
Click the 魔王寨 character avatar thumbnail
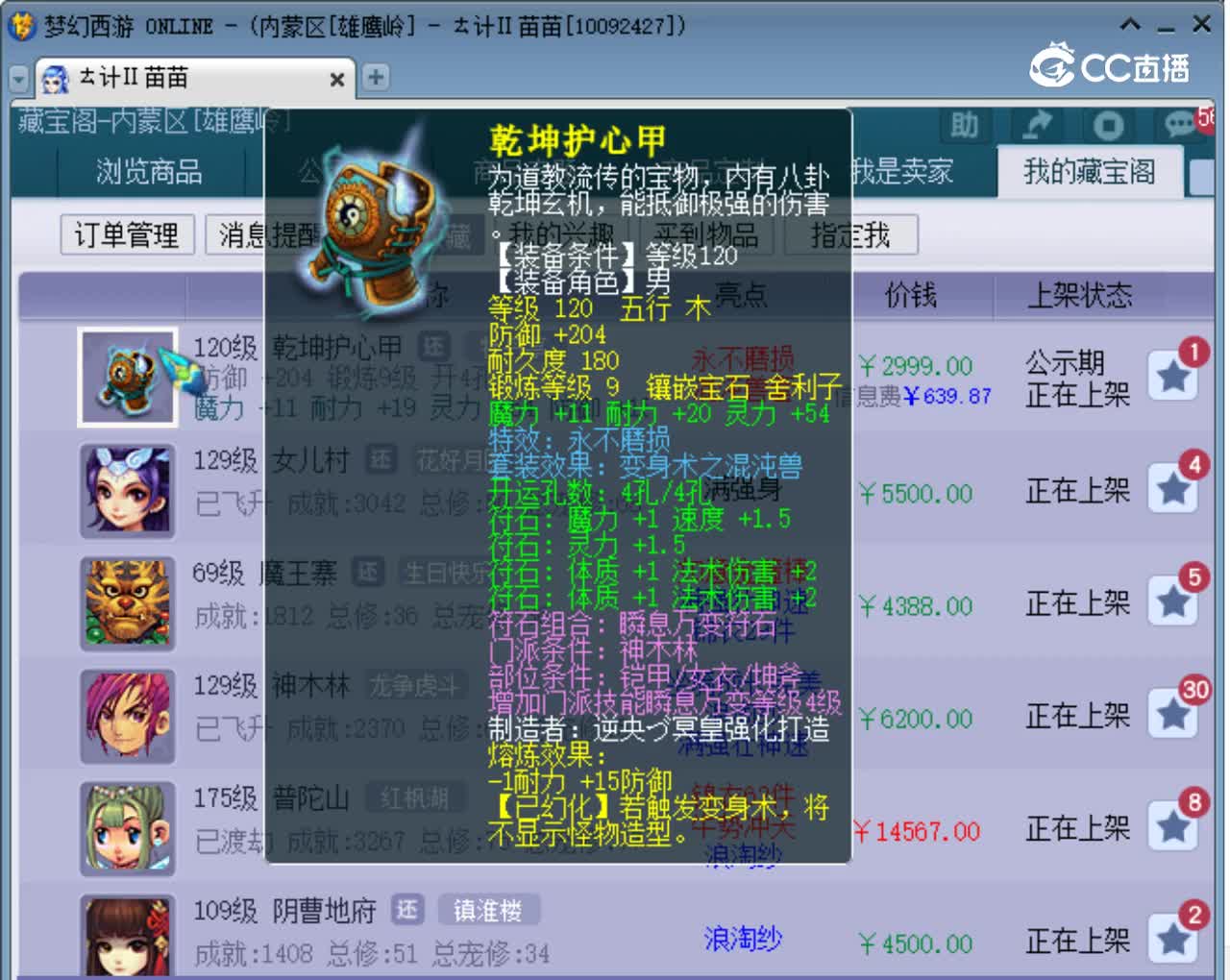(x=127, y=603)
